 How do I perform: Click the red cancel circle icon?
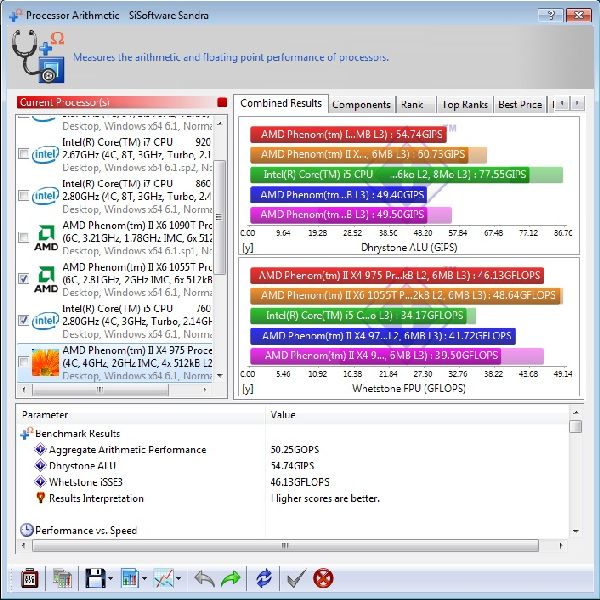coord(323,578)
